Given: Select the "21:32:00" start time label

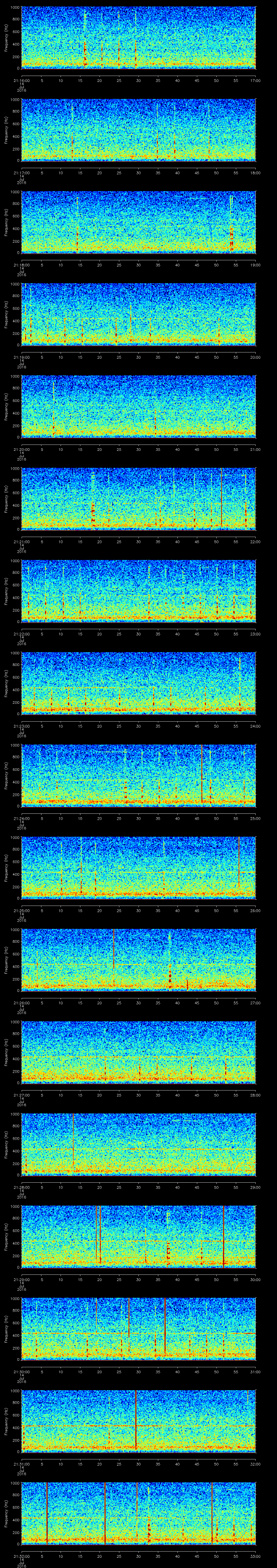Looking at the screenshot, I should click(21, 1556).
